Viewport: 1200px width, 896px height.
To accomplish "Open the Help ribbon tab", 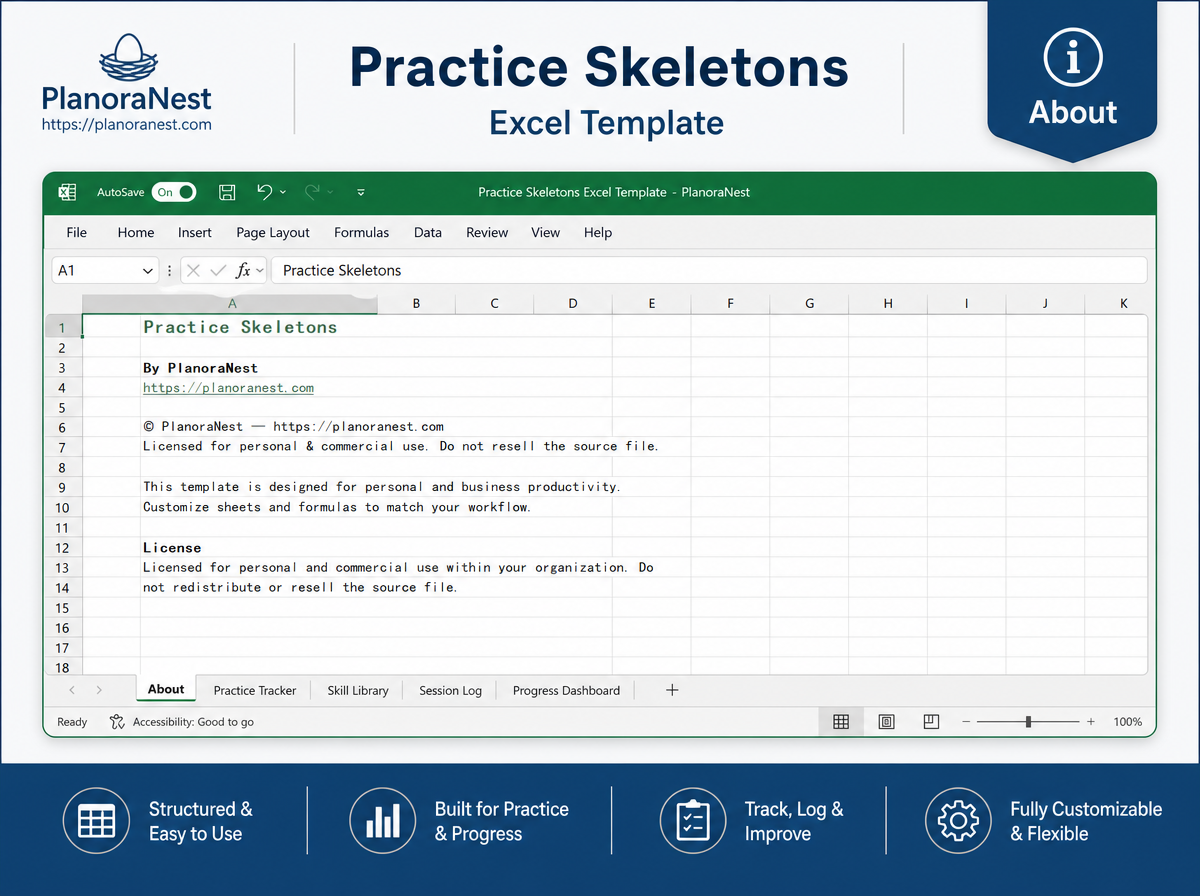I will click(598, 232).
